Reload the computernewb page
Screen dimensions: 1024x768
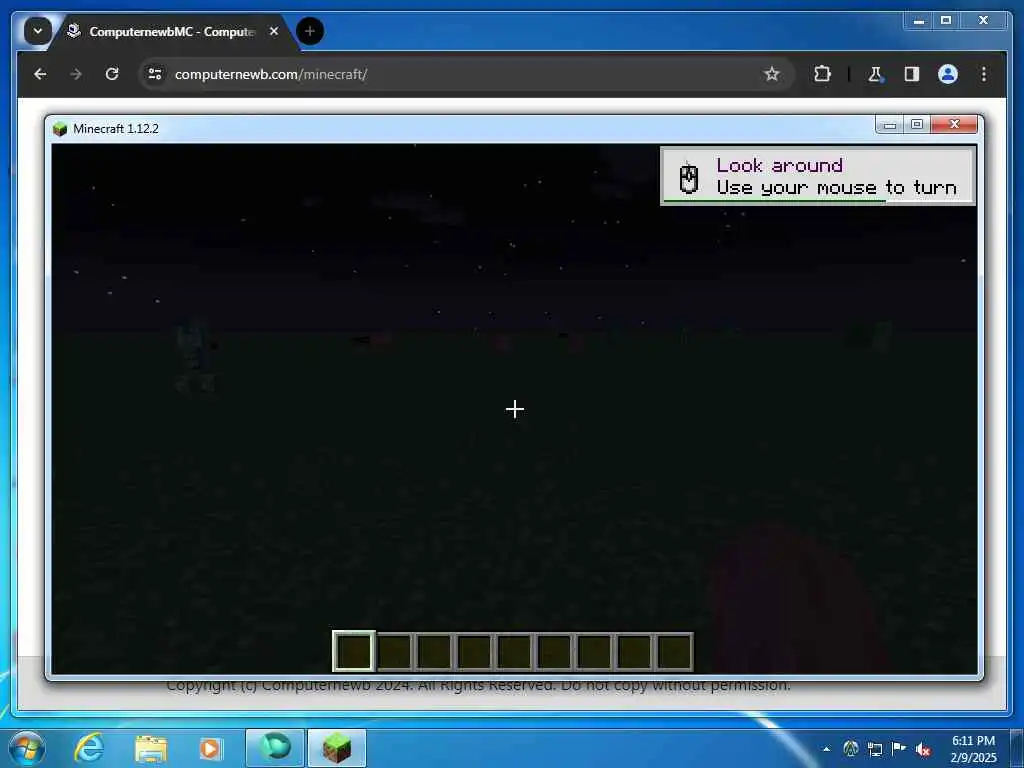112,74
